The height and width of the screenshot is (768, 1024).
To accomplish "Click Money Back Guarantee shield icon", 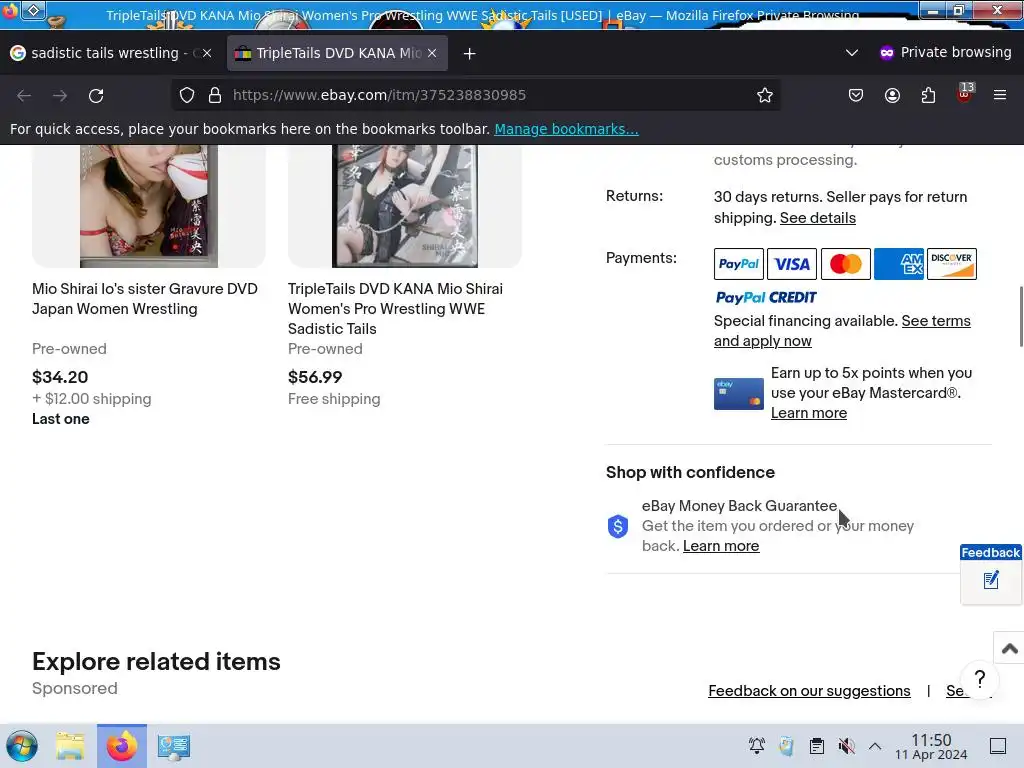I will coord(618,526).
